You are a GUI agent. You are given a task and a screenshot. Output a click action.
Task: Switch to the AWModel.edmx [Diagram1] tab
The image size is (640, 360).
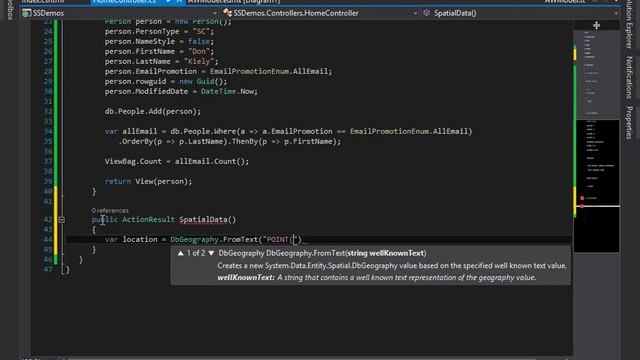234,2
